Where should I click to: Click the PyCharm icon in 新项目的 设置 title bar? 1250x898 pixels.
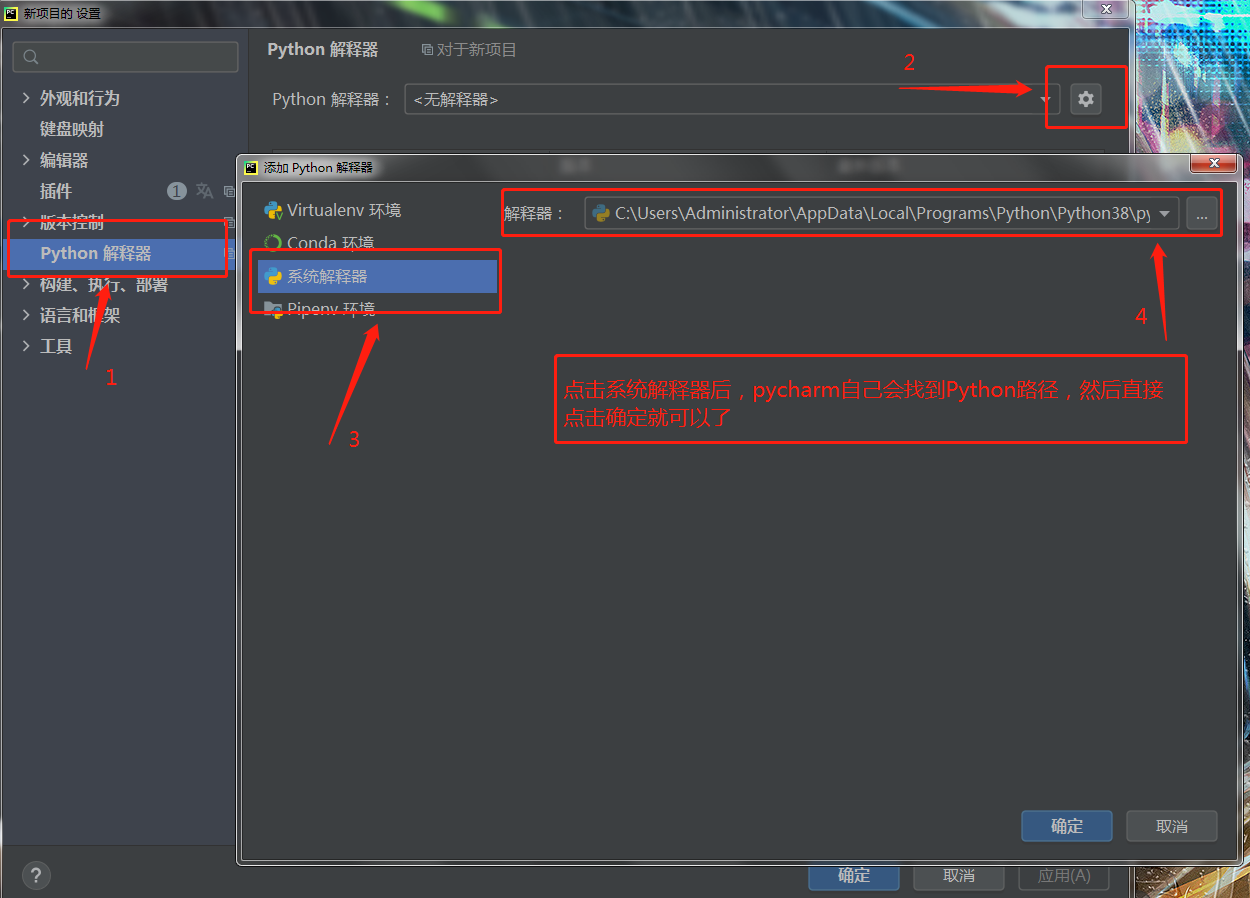[x=11, y=14]
